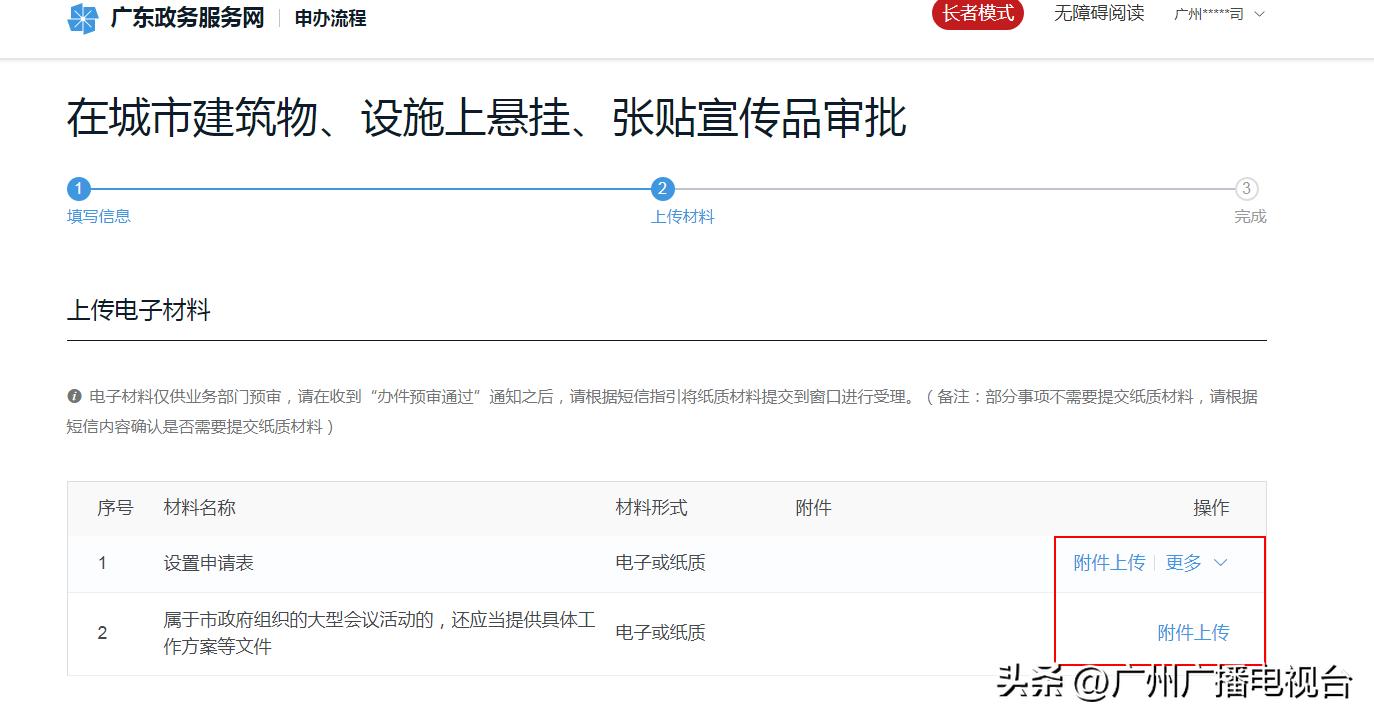
Task: Select the 完成 step label
Action: (1250, 216)
